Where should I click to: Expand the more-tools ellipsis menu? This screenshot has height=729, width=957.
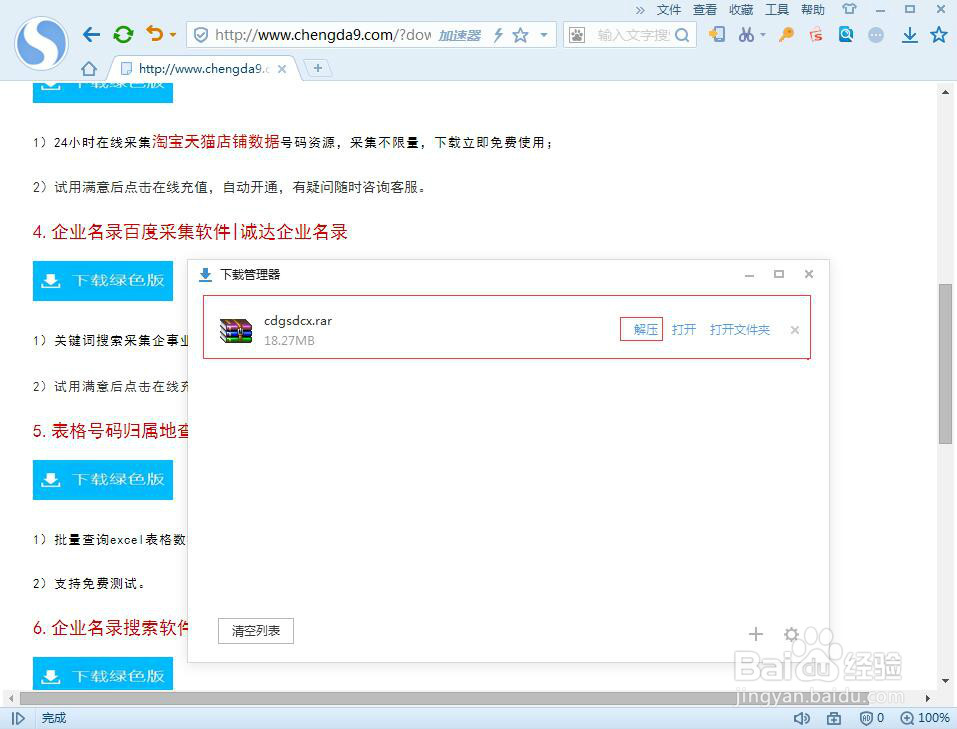pos(876,35)
